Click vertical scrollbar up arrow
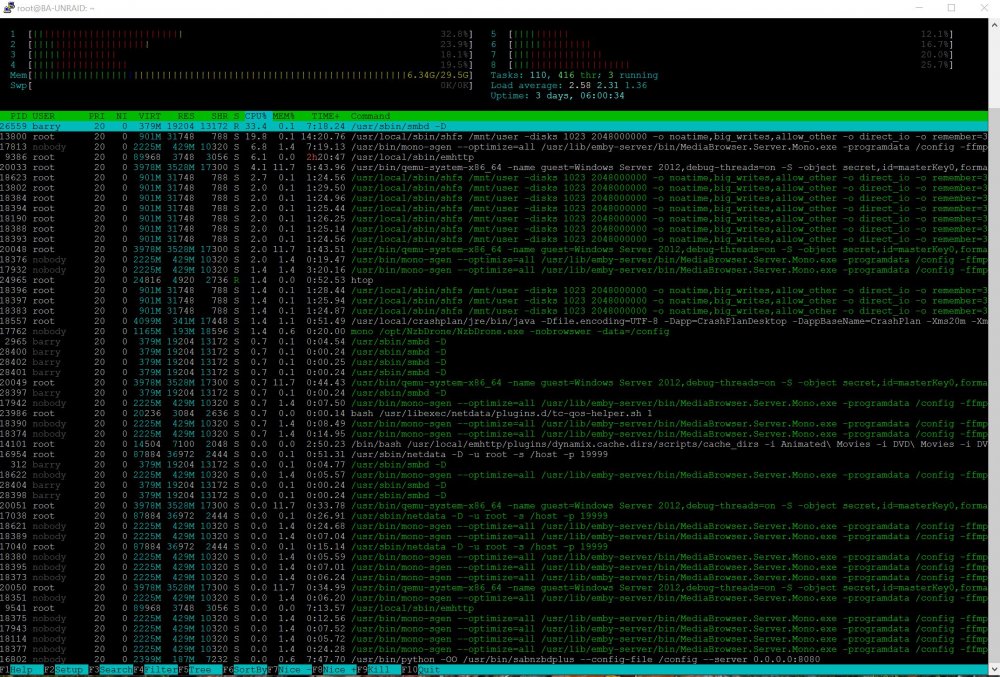This screenshot has height=677, width=1000. point(994,24)
